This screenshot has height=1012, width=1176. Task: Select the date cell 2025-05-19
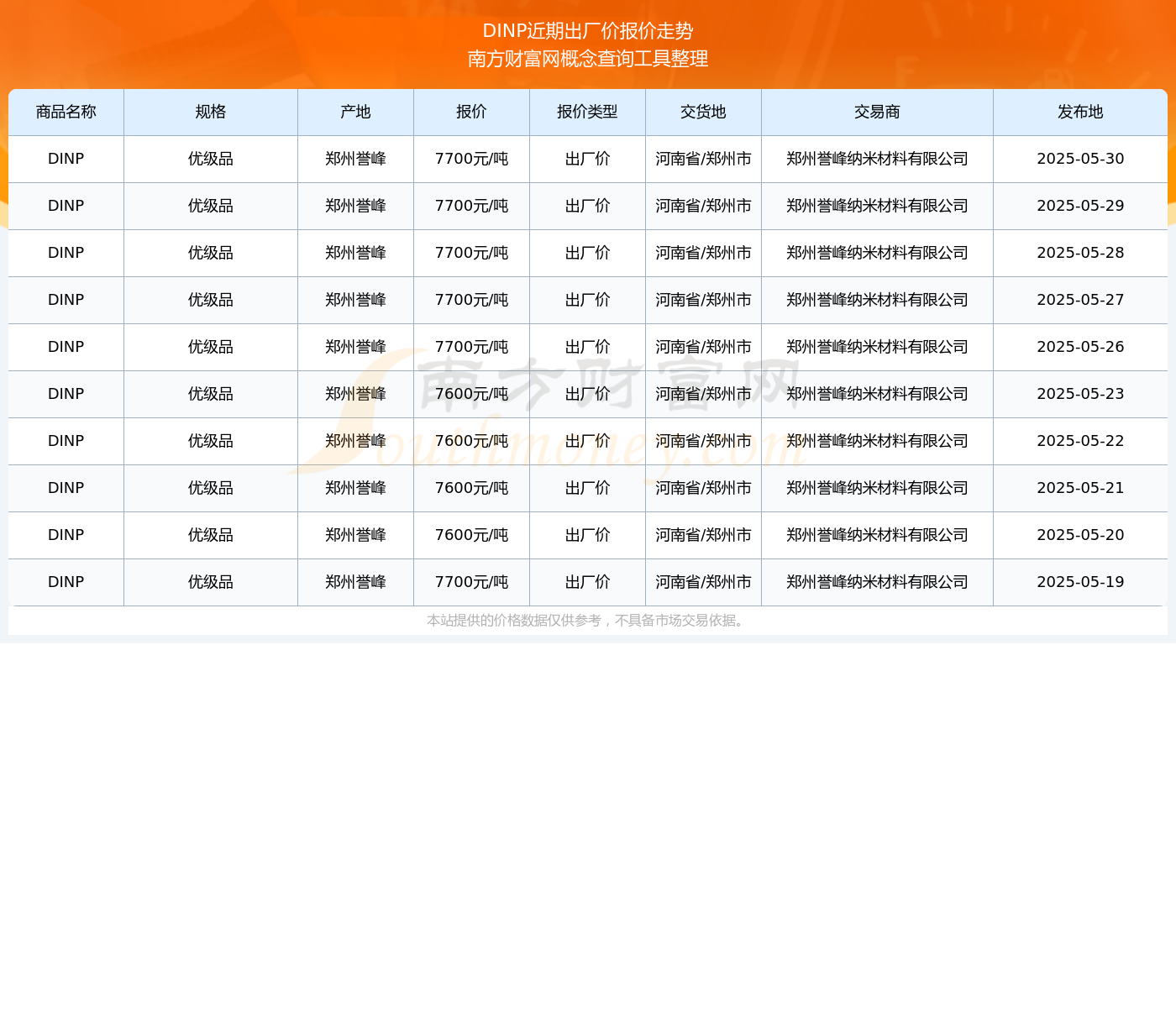tap(1080, 582)
